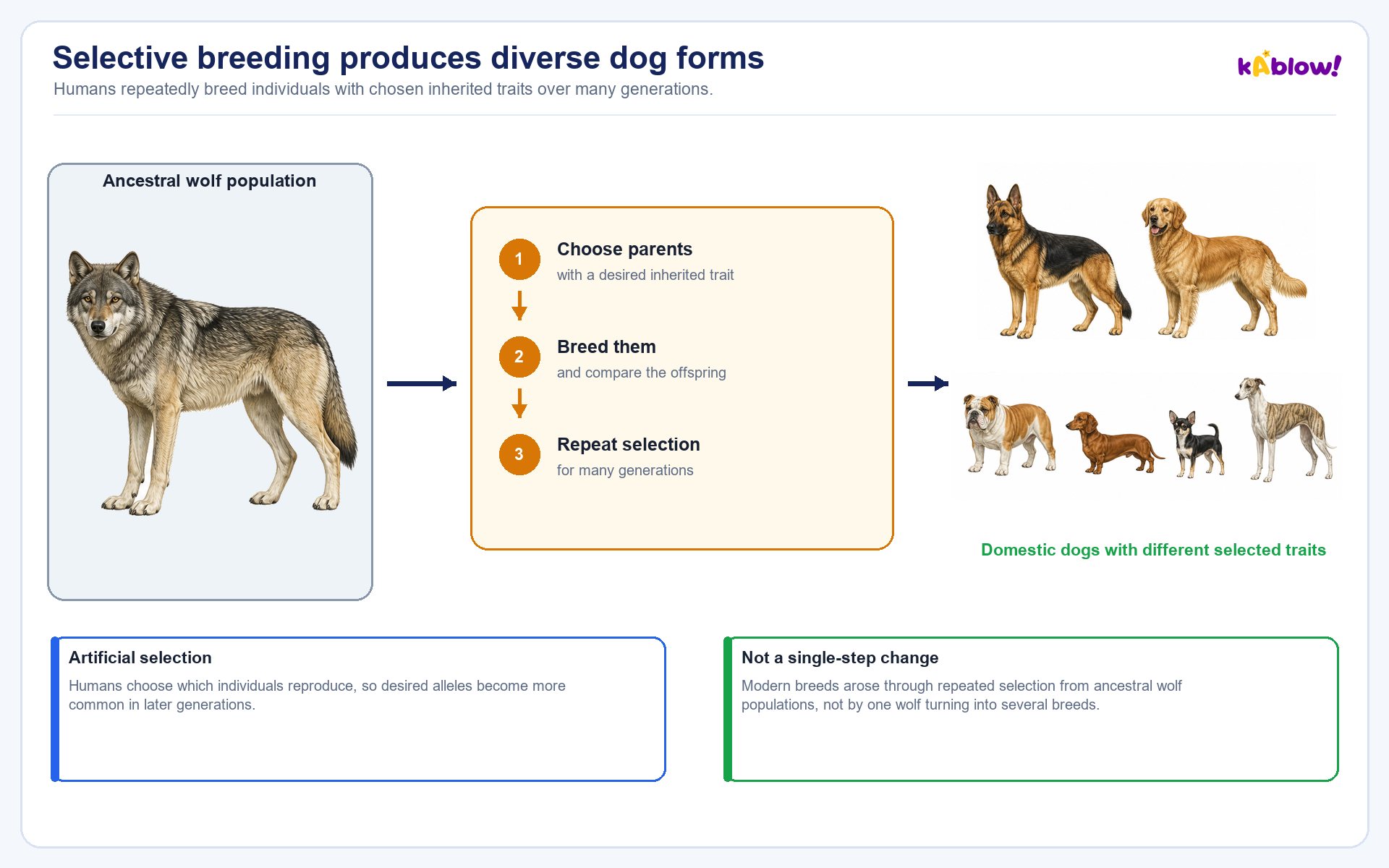Click the German Shepherd dog image
The width and height of the screenshot is (1389, 868).
coord(1058,260)
